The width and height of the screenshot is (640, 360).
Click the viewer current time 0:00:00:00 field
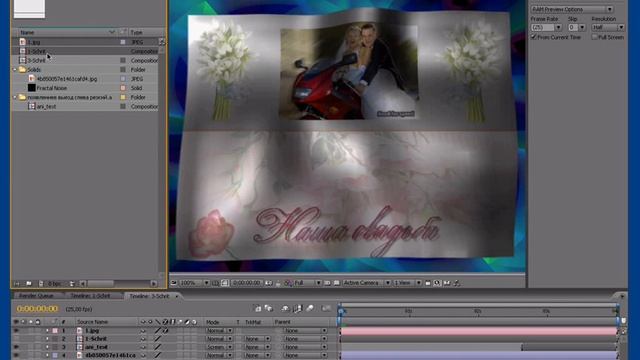click(x=247, y=283)
